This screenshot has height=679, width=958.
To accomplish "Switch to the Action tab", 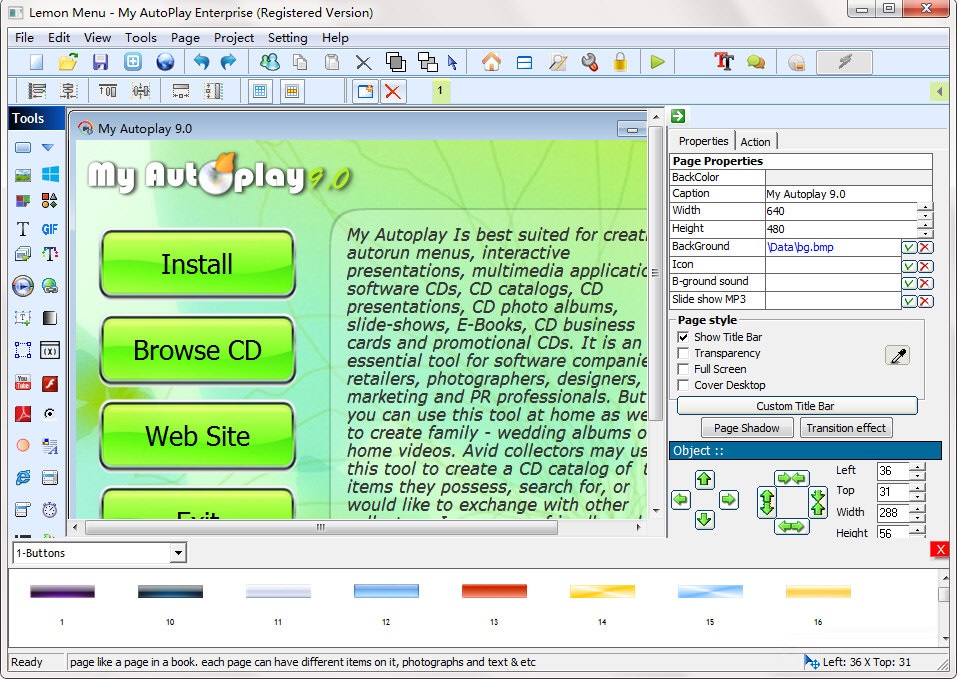I will tap(756, 141).
